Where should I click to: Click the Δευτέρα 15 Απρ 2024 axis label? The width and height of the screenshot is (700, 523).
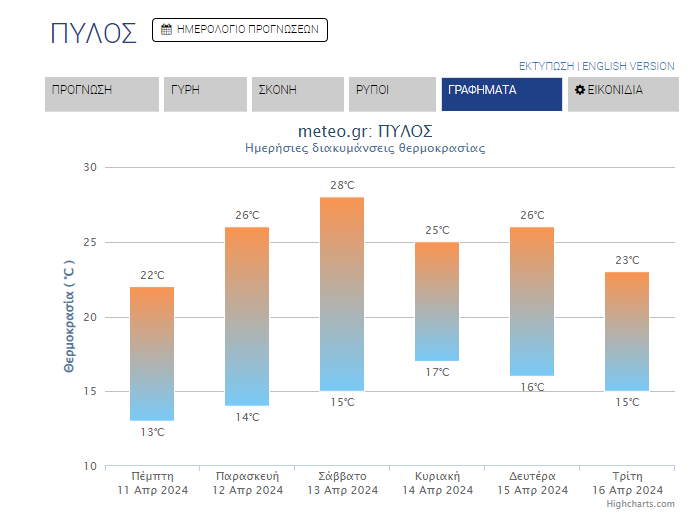[533, 483]
